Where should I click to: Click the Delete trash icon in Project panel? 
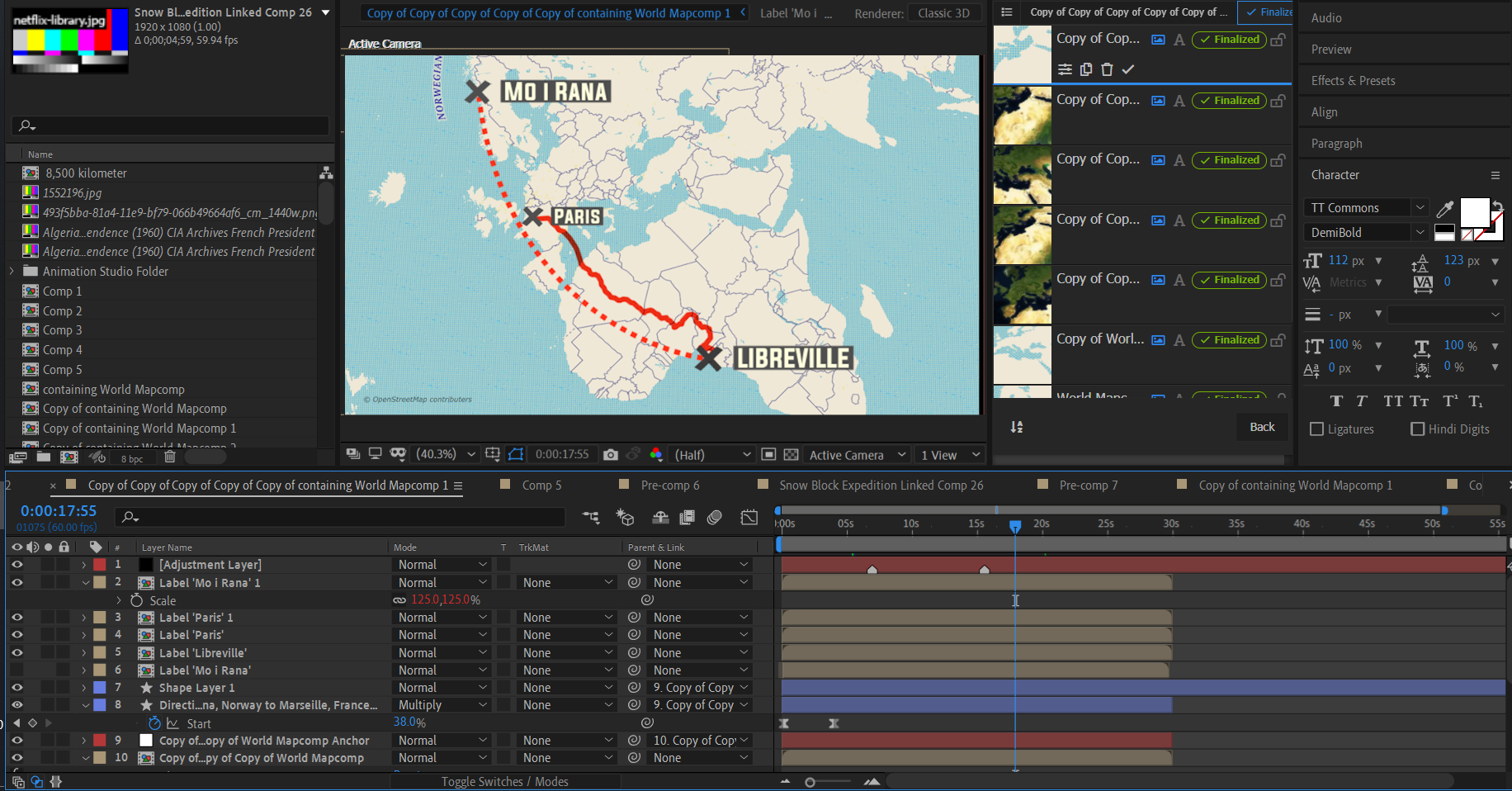(170, 457)
